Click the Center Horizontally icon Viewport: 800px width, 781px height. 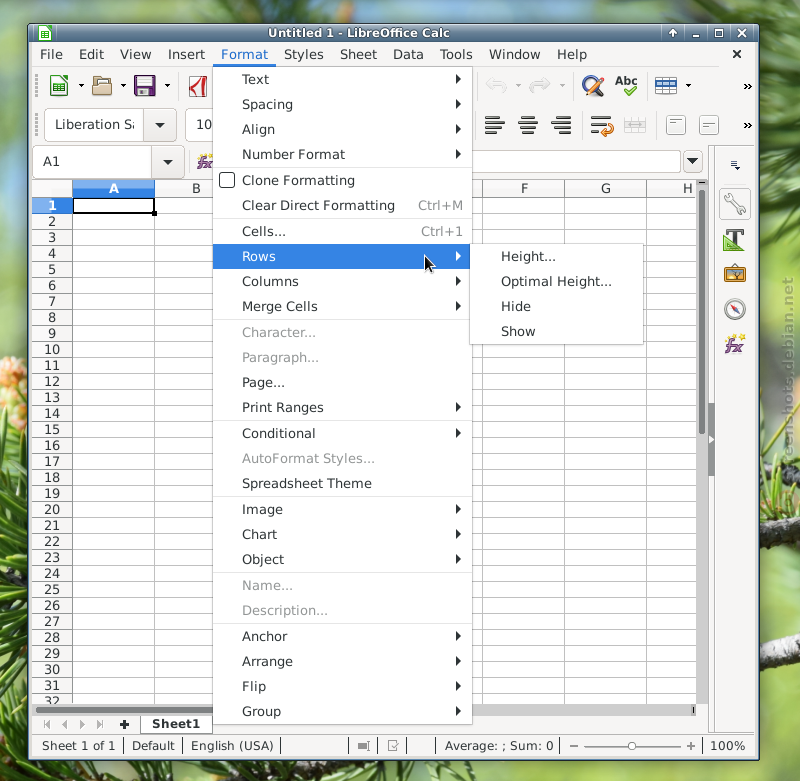tap(528, 125)
